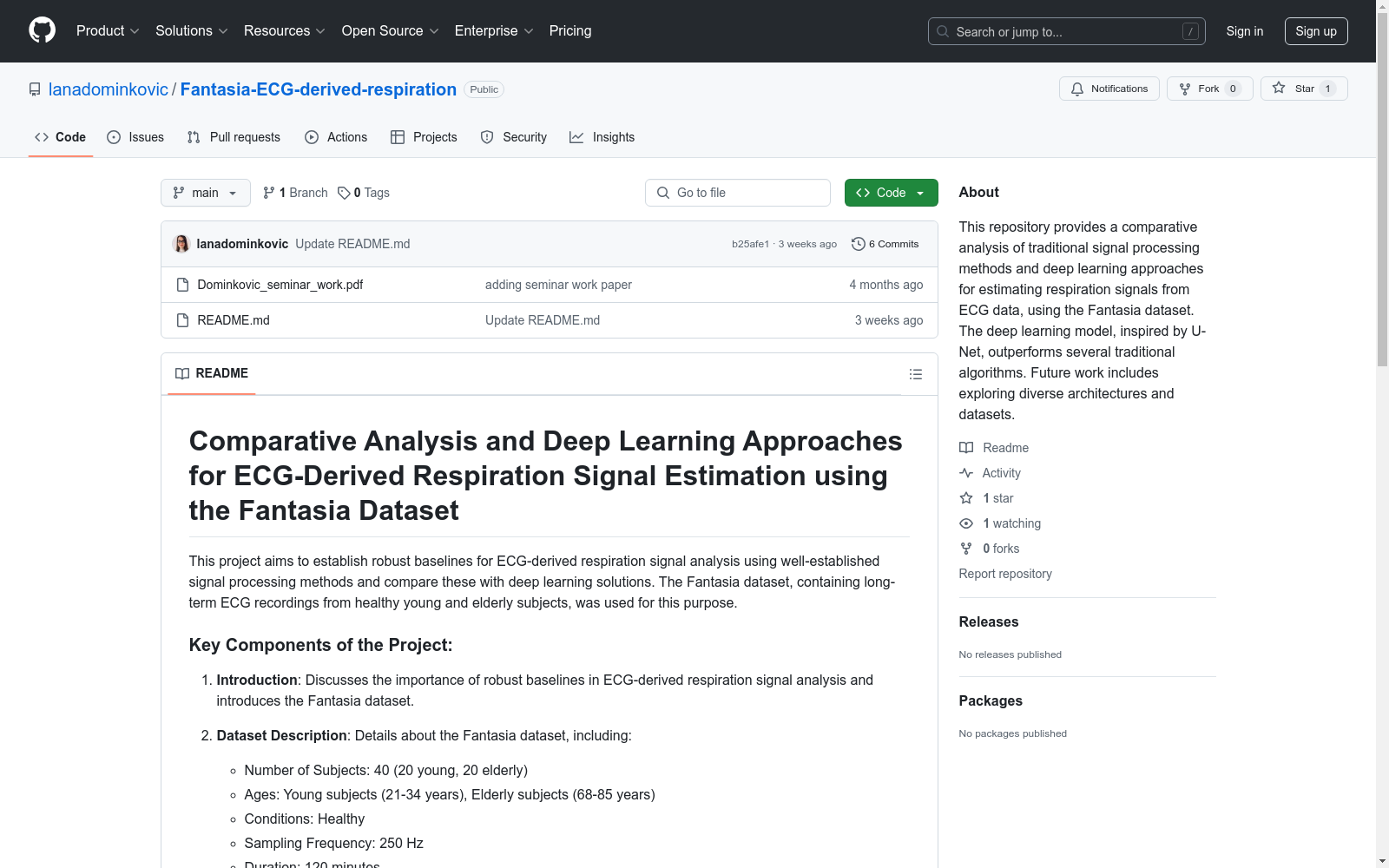Focus the Search or jump to field
This screenshot has width=1389, height=868.
(x=1067, y=31)
